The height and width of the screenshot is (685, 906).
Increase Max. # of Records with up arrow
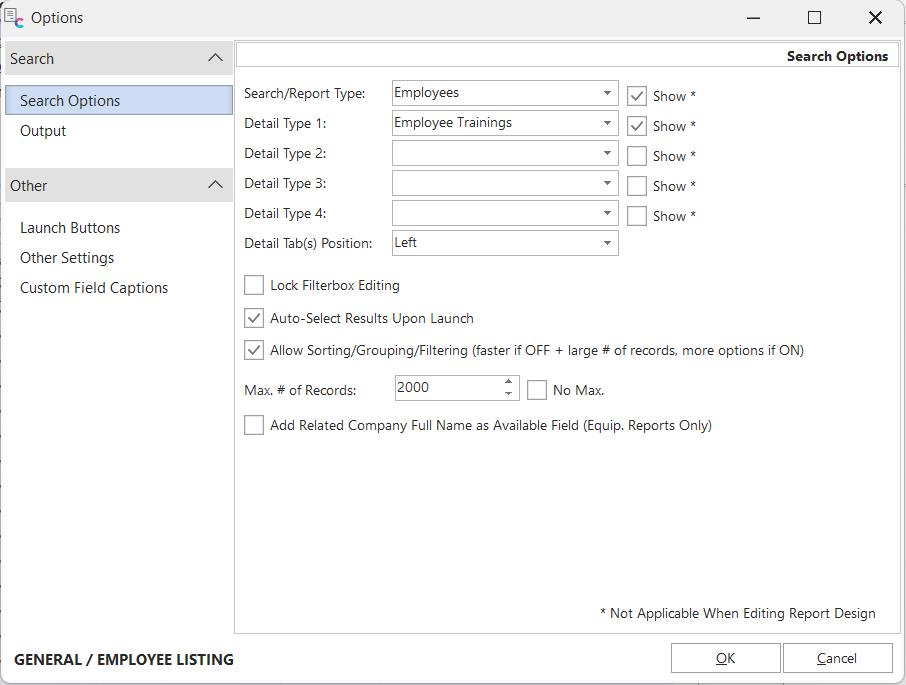(509, 382)
